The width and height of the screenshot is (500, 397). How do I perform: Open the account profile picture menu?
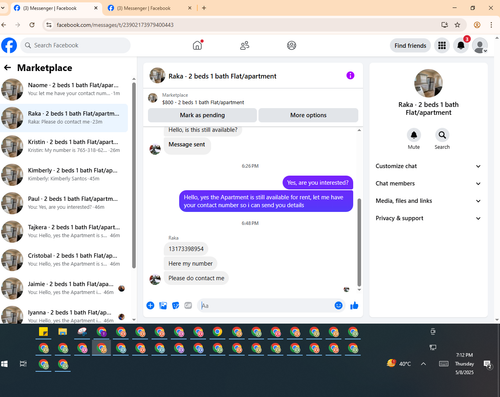pyautogui.click(x=480, y=46)
